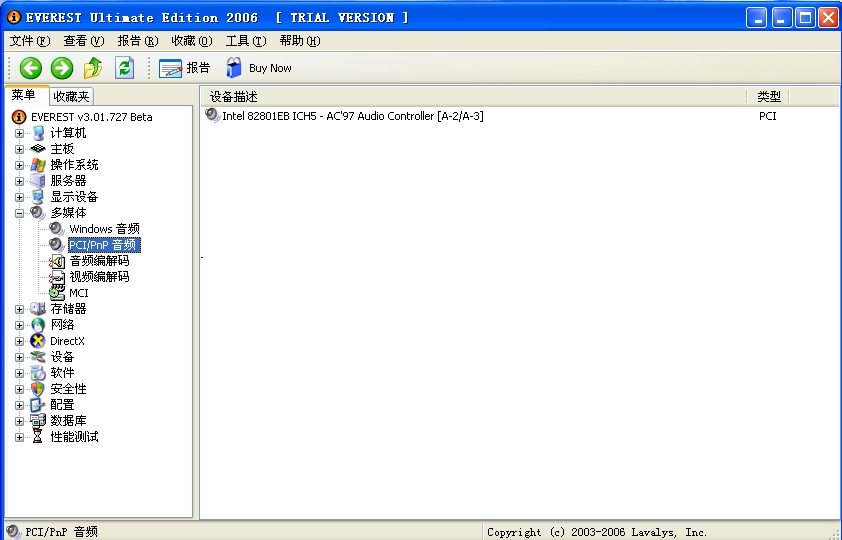This screenshot has height=540, width=842.
Task: Open the 收藏(O) menu
Action: click(192, 41)
